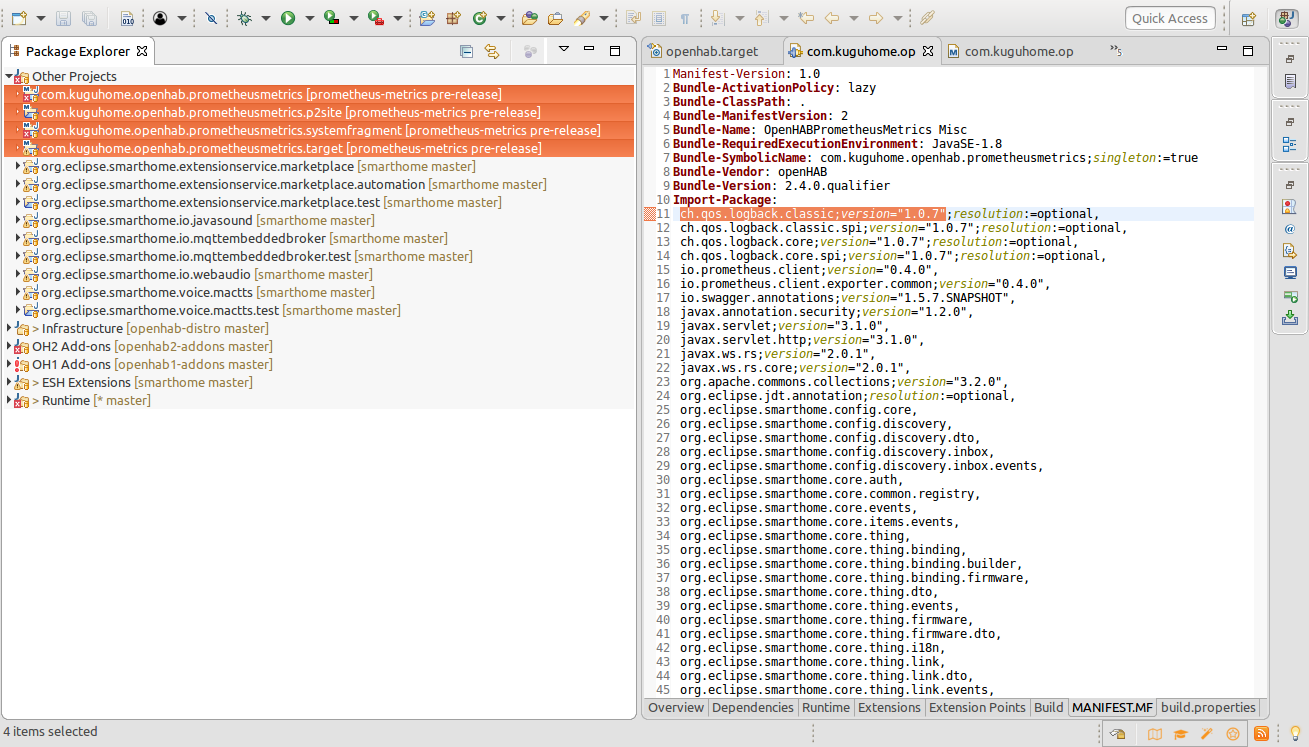
Task: Click the Save All toolbar icon
Action: [x=89, y=18]
